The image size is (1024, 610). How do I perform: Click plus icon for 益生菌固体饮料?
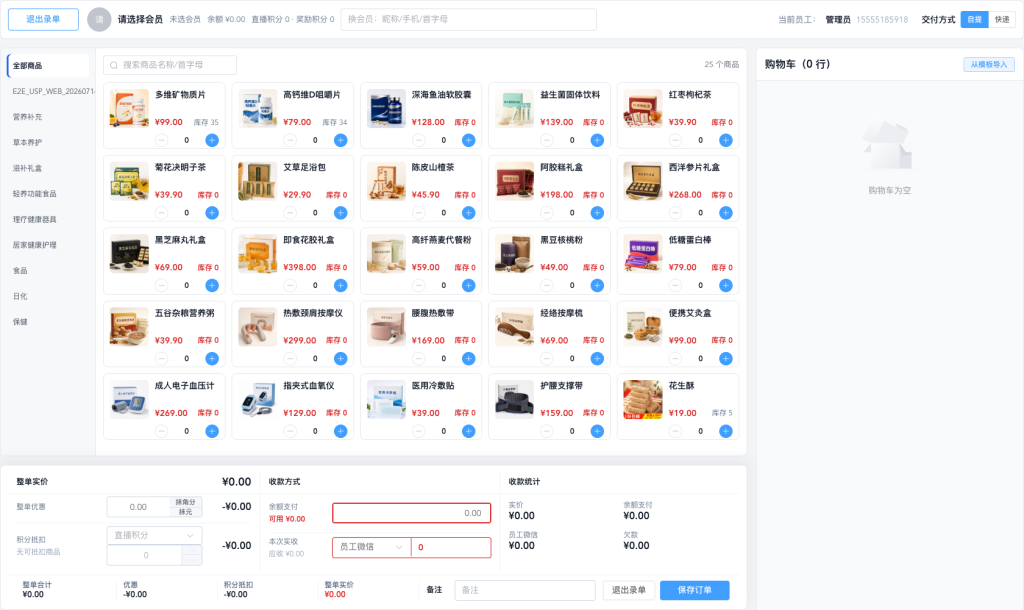[x=598, y=140]
